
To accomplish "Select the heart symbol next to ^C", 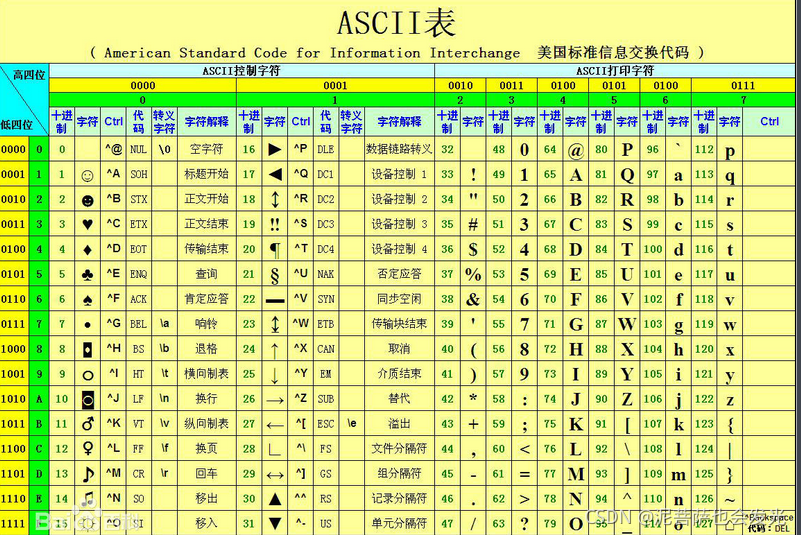I will 87,224.
